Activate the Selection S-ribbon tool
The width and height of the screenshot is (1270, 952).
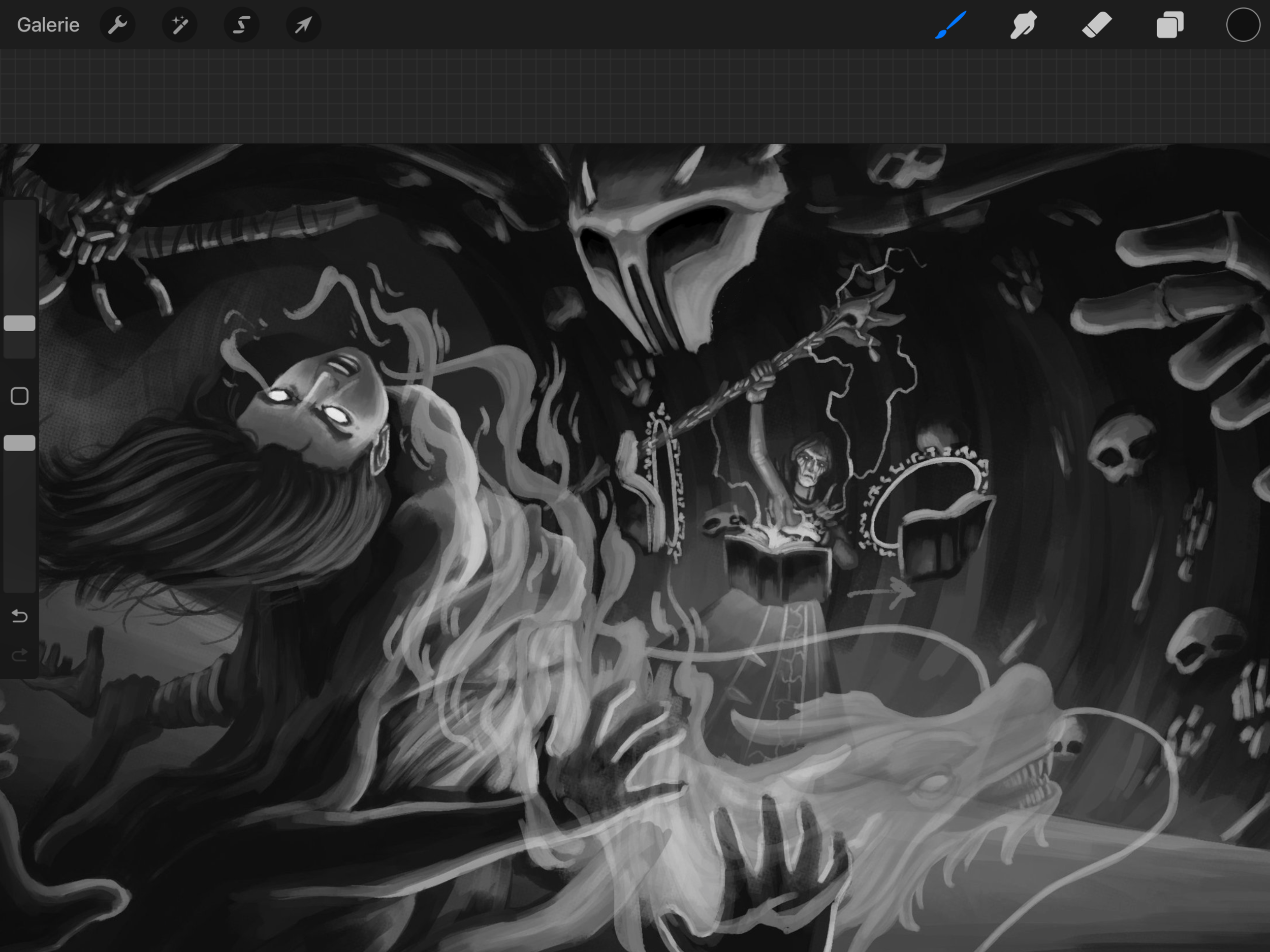(x=242, y=25)
